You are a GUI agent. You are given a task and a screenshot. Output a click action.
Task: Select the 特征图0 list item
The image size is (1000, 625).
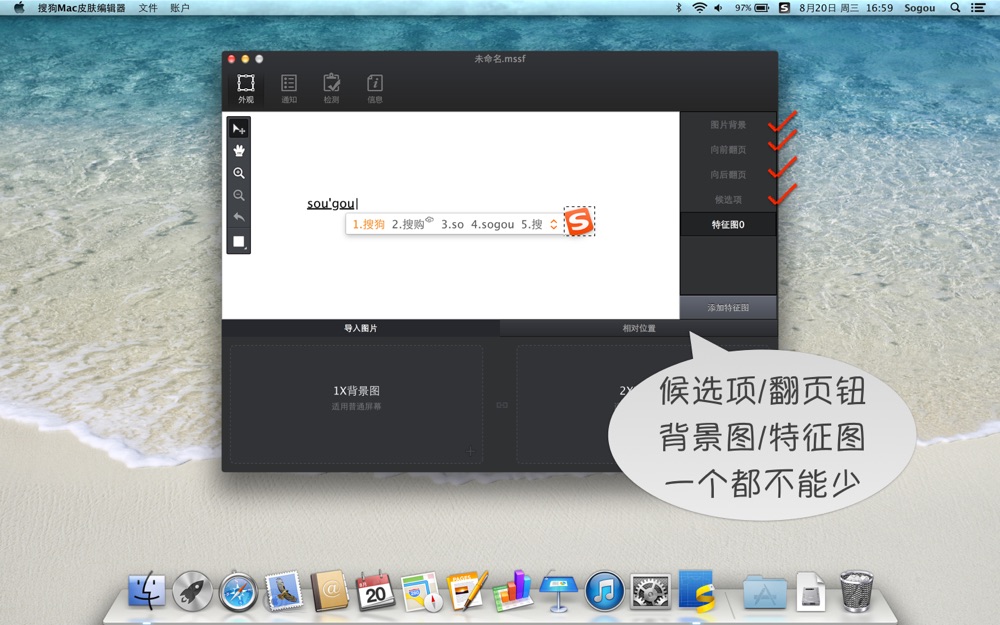(728, 224)
